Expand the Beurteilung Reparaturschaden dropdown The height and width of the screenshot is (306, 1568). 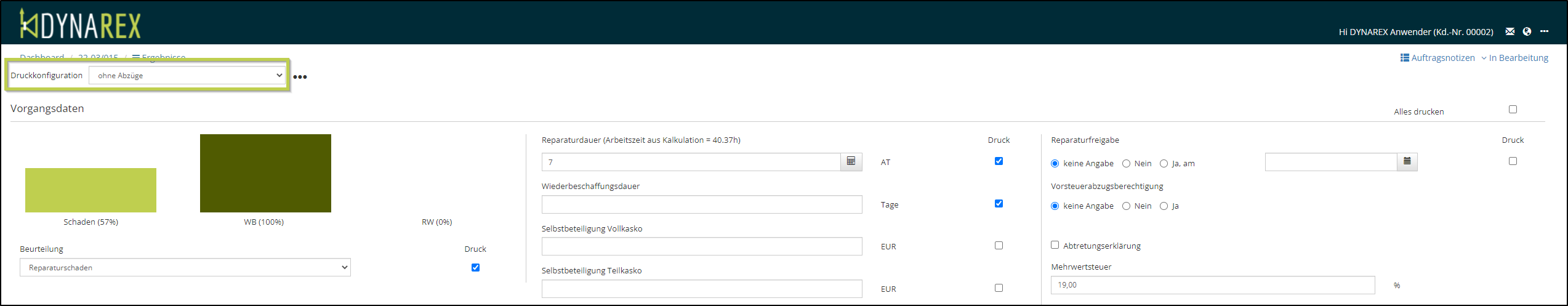[185, 267]
